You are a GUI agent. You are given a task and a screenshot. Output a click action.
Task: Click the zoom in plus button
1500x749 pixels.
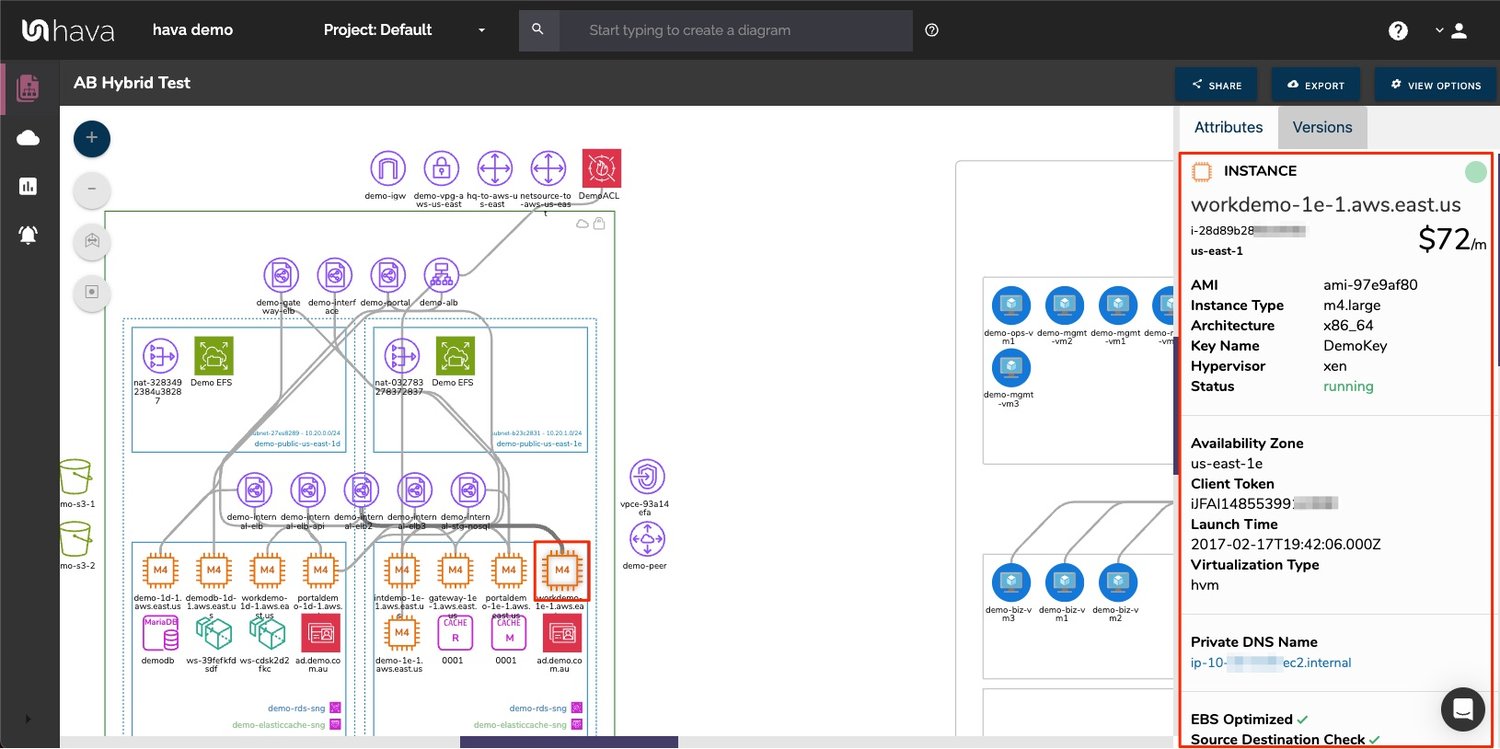pos(92,138)
